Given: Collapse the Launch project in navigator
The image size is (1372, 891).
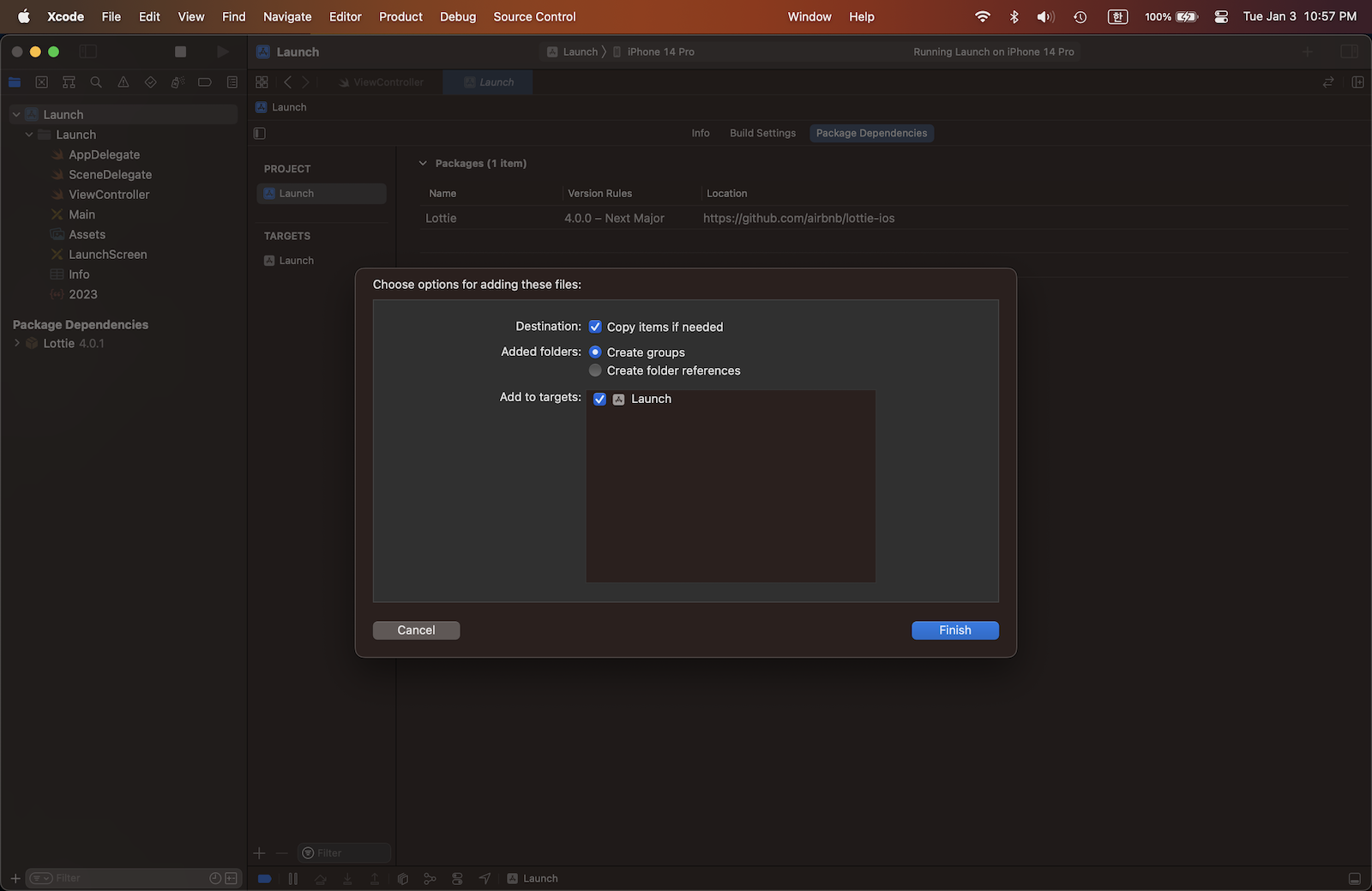Looking at the screenshot, I should point(15,113).
